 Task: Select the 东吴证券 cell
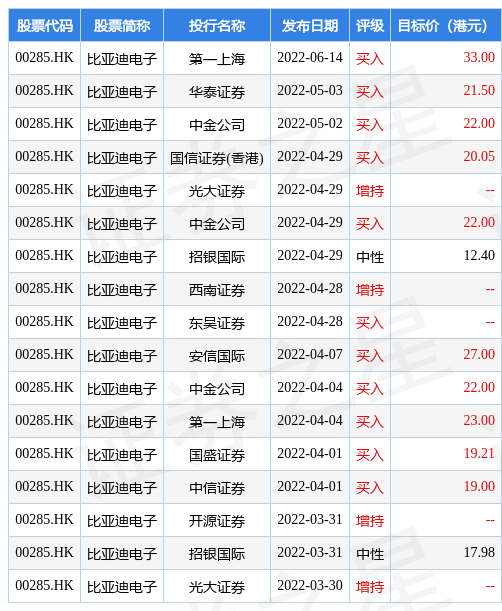pos(217,323)
